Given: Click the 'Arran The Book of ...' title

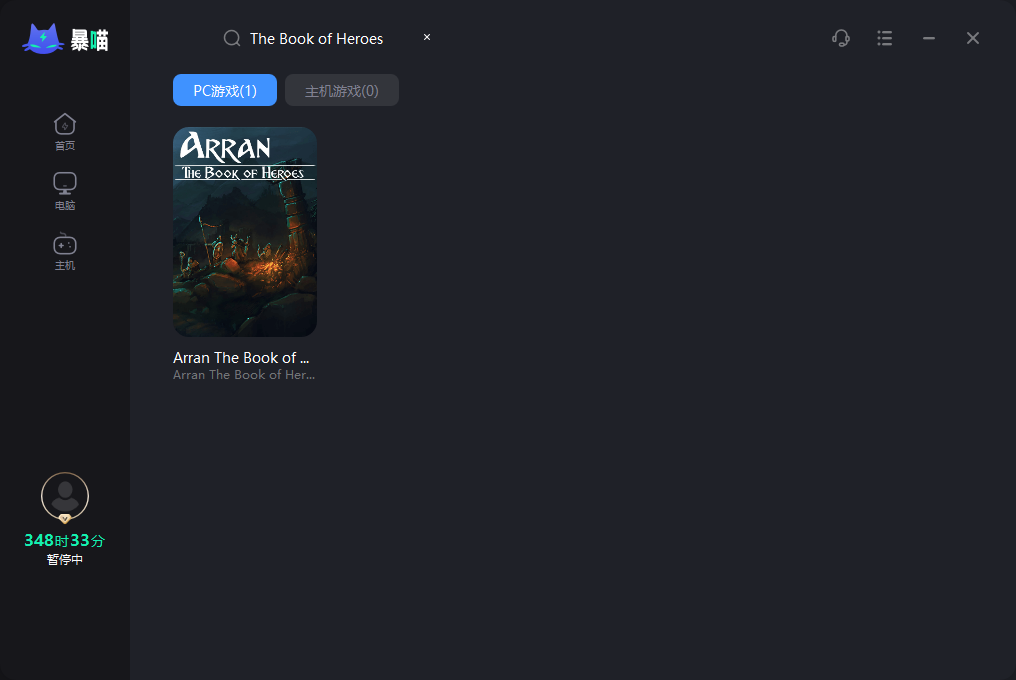Looking at the screenshot, I should 241,358.
